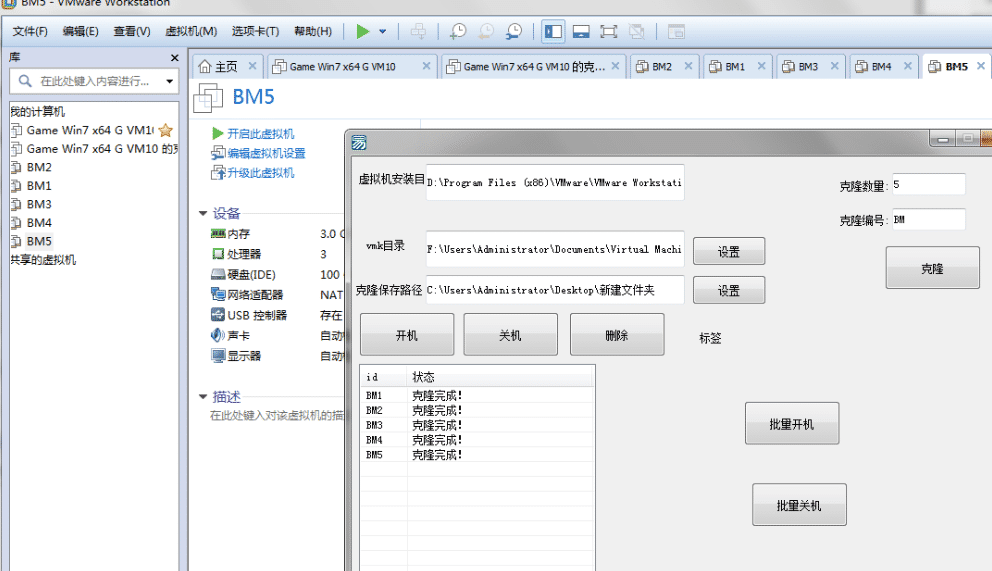Click the Send Ctrl+Alt+Del toolbar icon

tap(418, 32)
